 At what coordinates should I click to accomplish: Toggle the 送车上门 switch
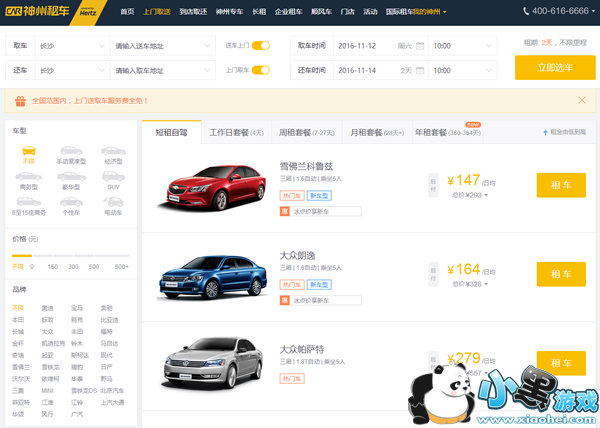261,46
